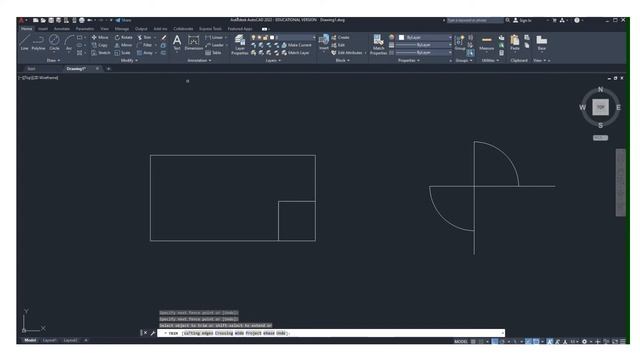Viewport: 640px width, 360px height.
Task: Open the Output ribbon tab
Action: [141, 29]
